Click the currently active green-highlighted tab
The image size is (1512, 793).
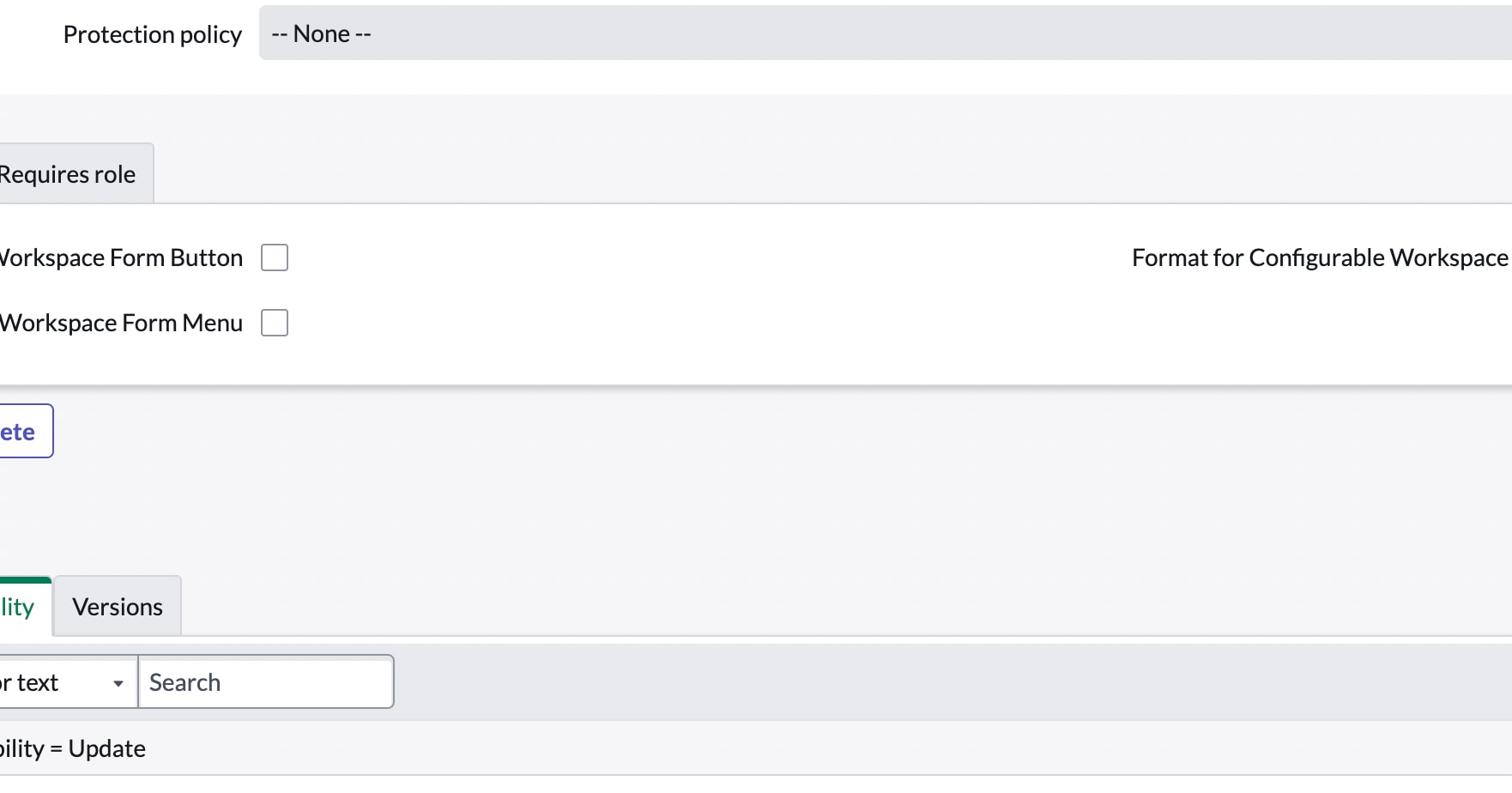17,606
